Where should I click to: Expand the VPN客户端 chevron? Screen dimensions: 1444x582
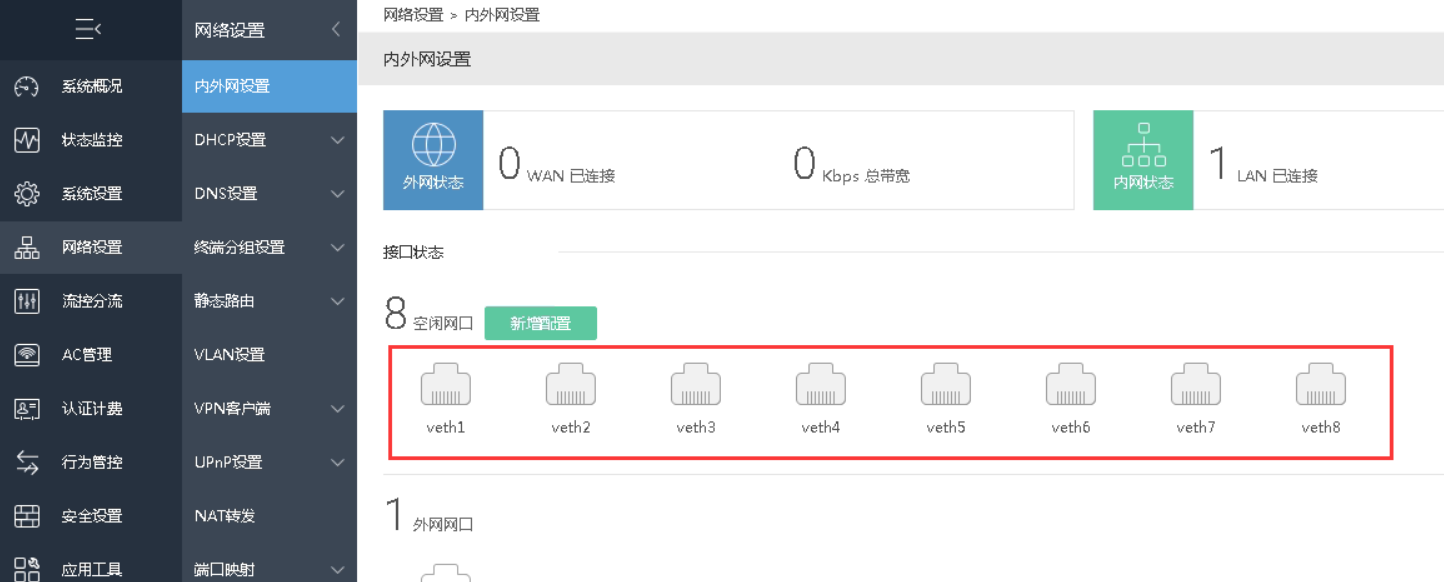[337, 409]
